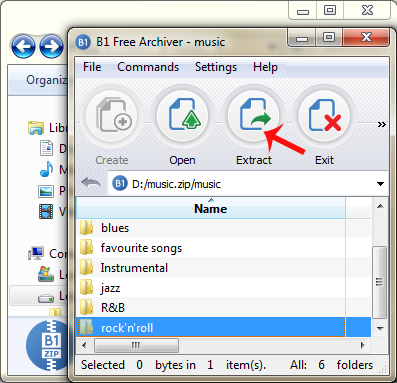This screenshot has width=397, height=383.
Task: Click Back arrow in Explorer window
Action: point(23,46)
